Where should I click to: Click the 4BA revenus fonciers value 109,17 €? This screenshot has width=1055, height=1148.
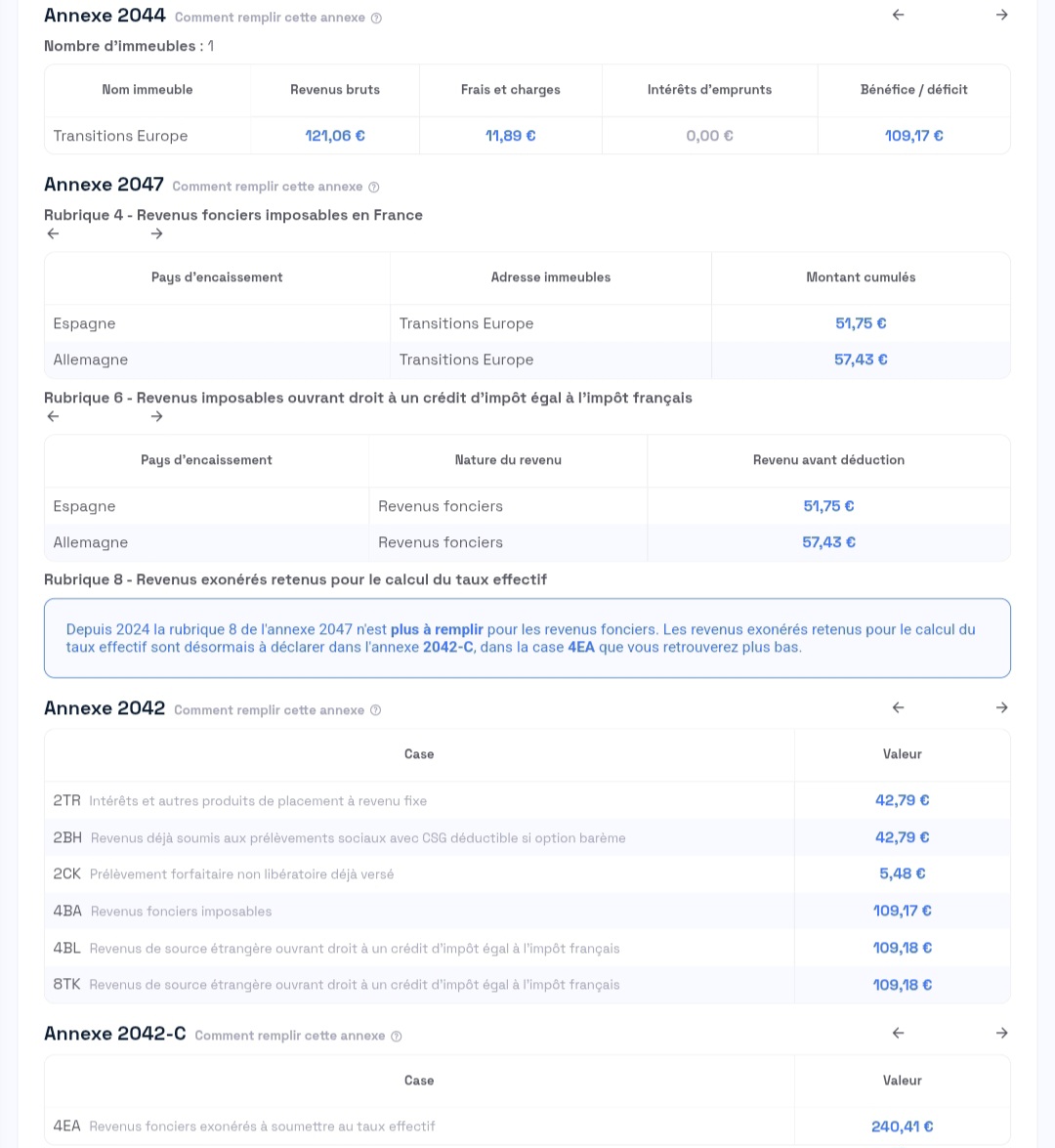coord(902,911)
